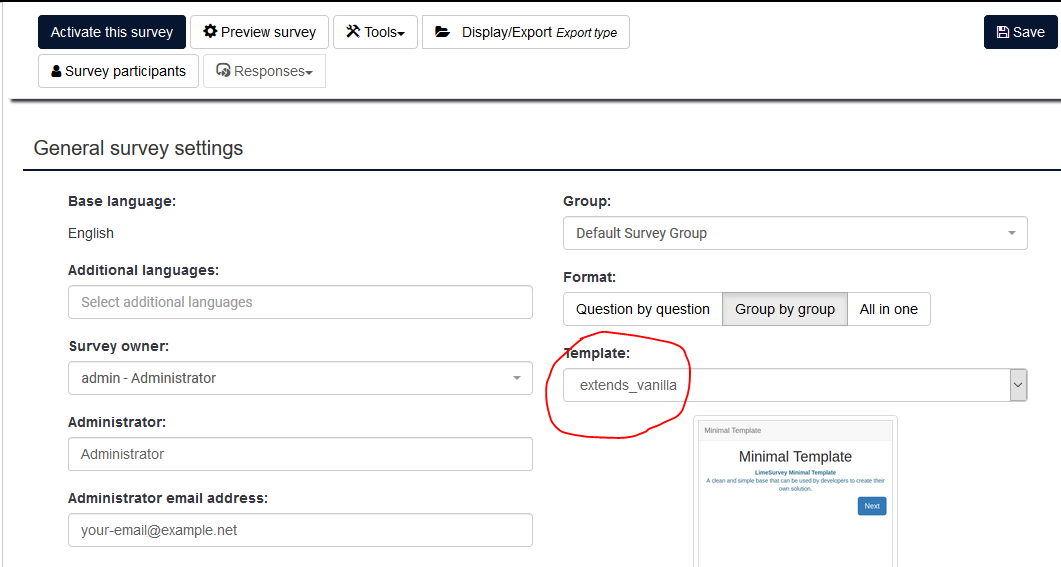
Task: Click the gear icon on Preview survey
Action: tap(210, 32)
